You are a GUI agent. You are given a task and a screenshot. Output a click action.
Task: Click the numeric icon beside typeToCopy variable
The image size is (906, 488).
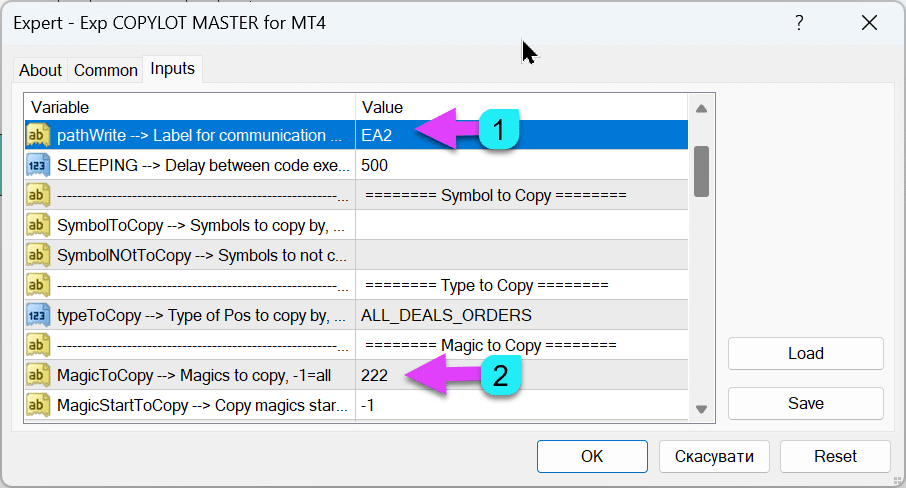pos(39,315)
